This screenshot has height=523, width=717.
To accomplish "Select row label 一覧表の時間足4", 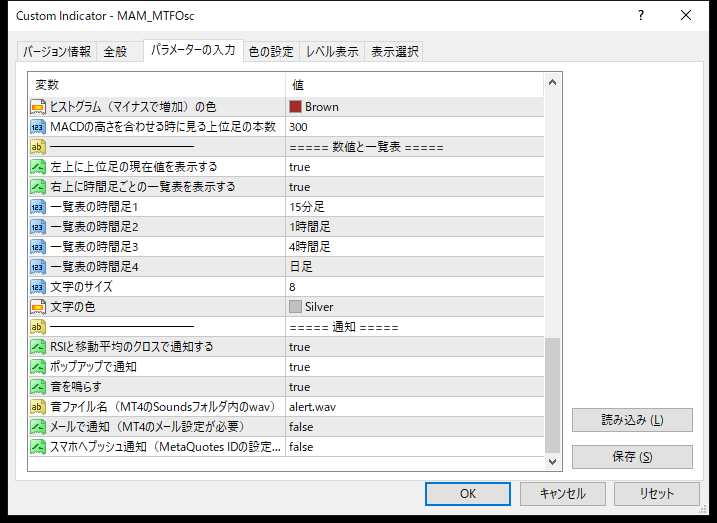I will [94, 267].
